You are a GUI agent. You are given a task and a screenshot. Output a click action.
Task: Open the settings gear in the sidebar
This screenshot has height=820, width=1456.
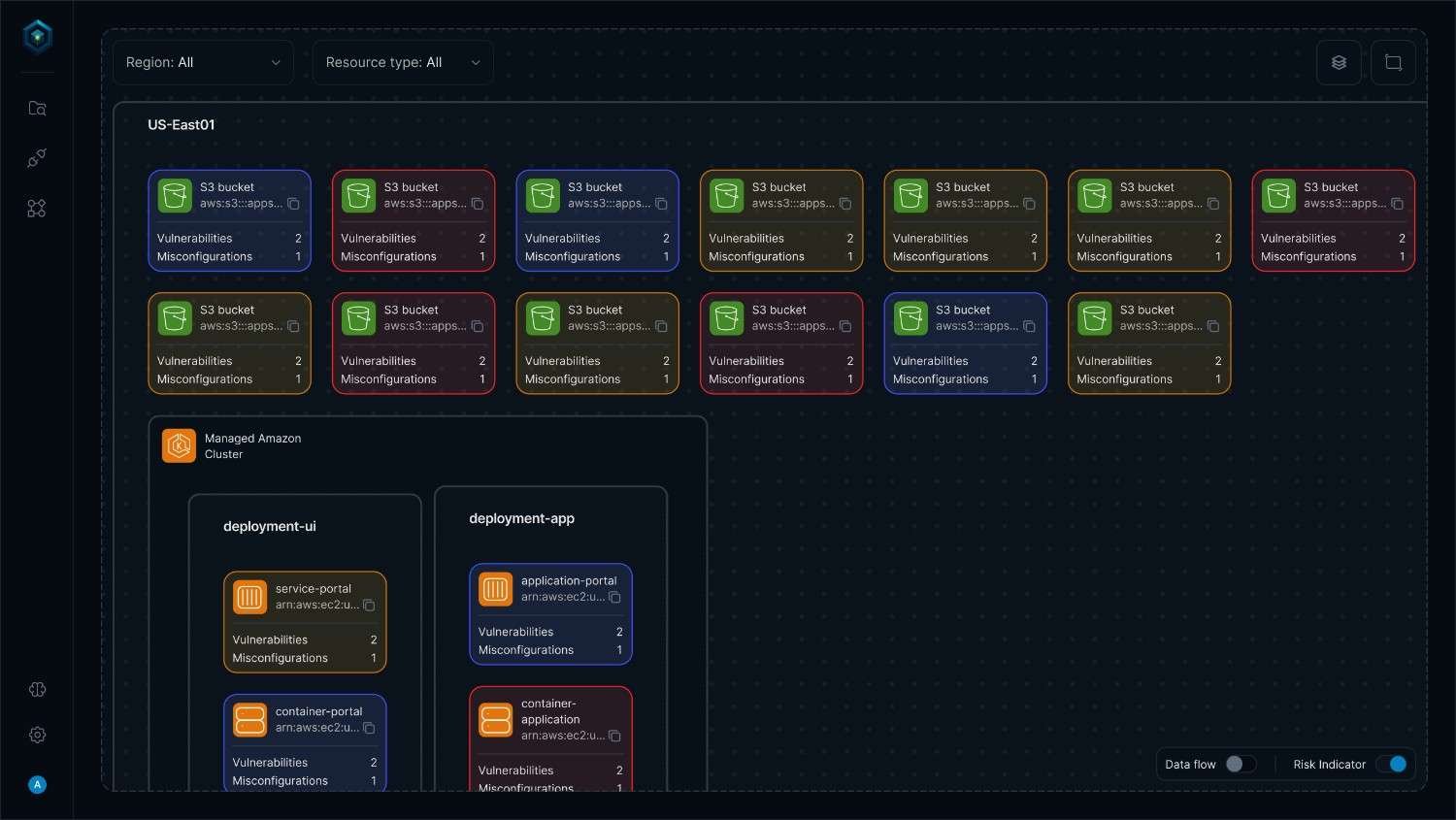(37, 735)
